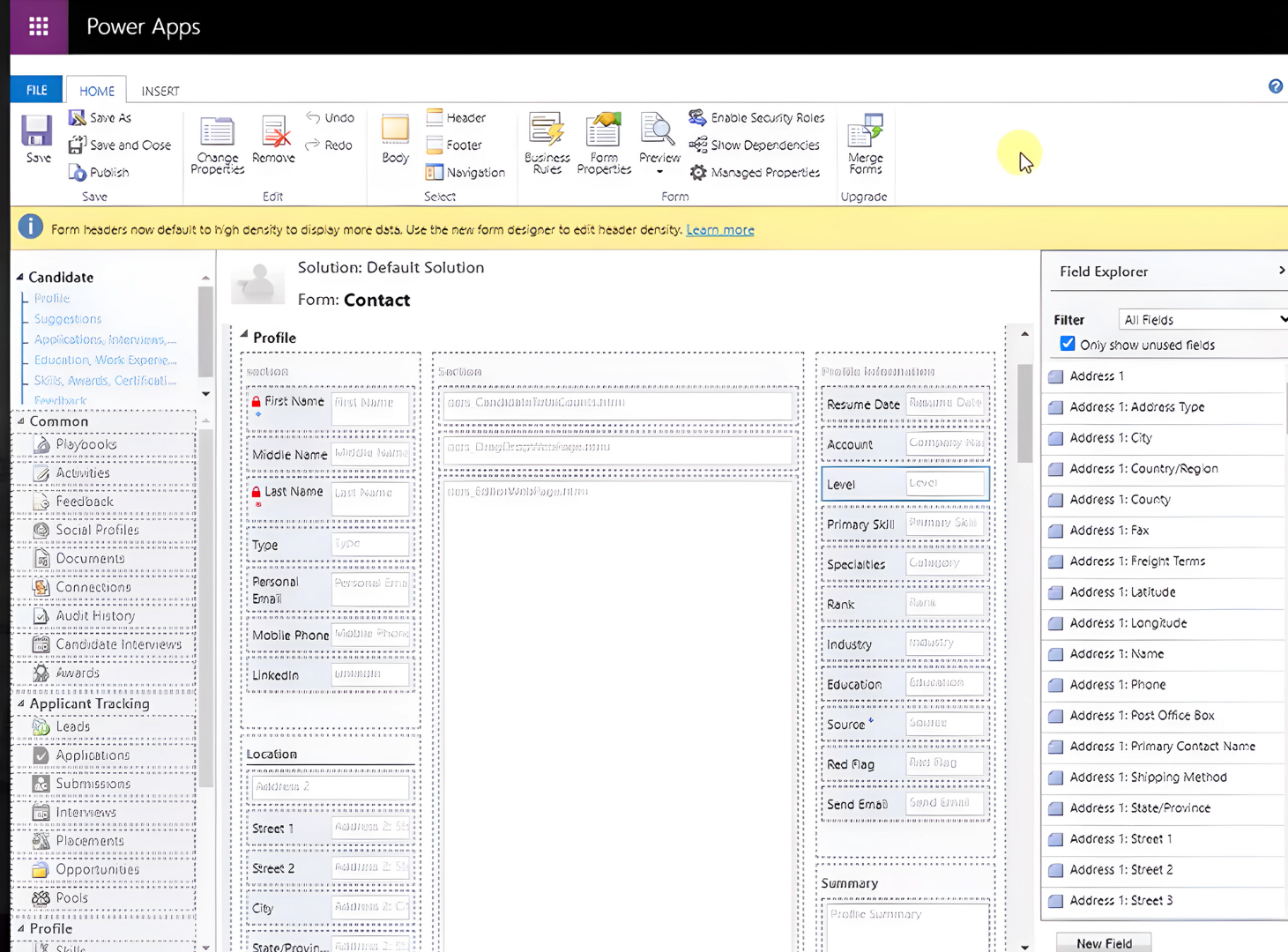Collapse the Candidate navigation group
This screenshot has height=952, width=1288.
[x=20, y=277]
